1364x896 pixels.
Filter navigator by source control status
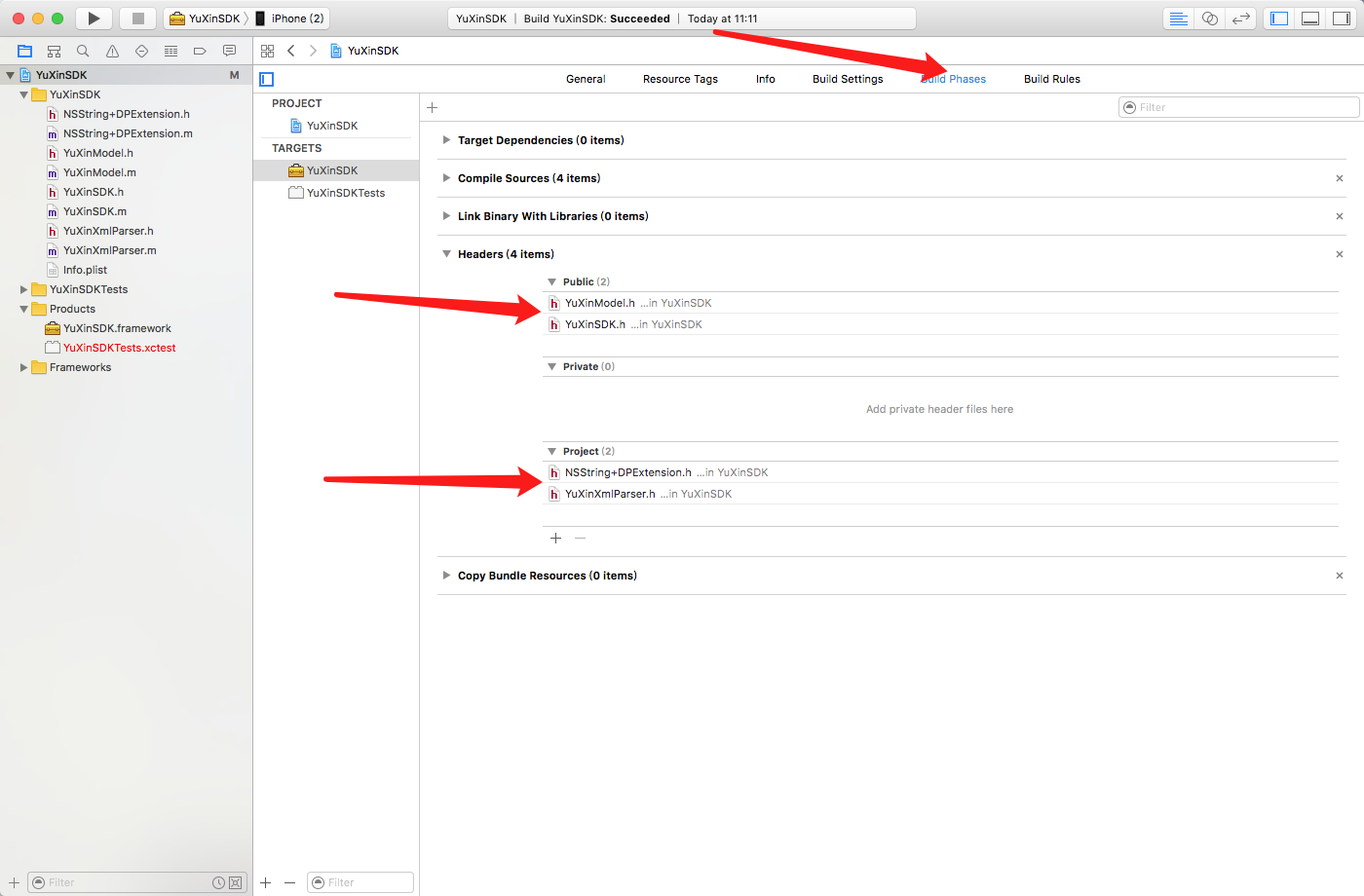coord(235,882)
